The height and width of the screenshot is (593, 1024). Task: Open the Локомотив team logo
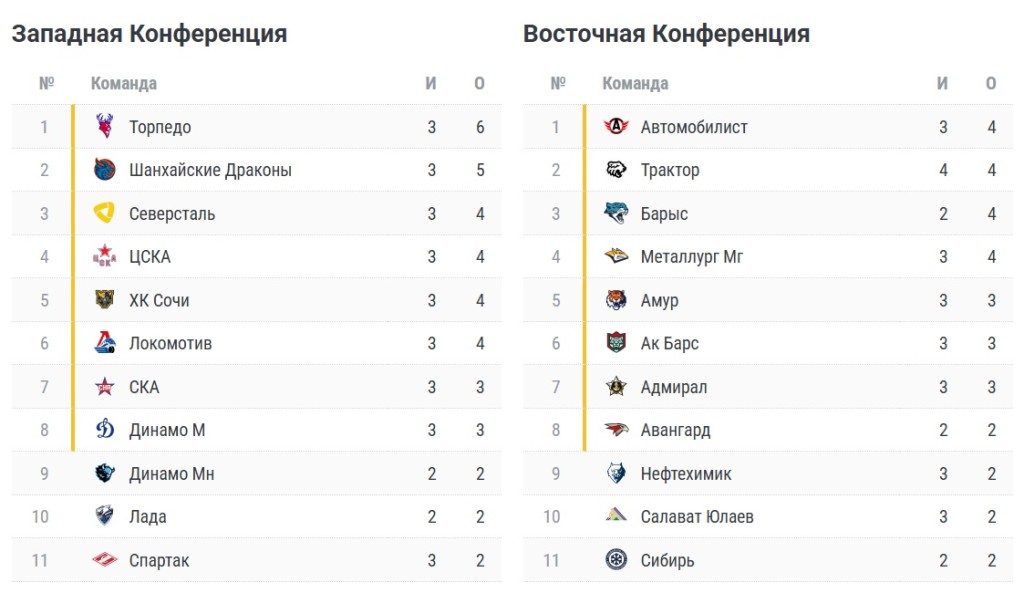(104, 343)
